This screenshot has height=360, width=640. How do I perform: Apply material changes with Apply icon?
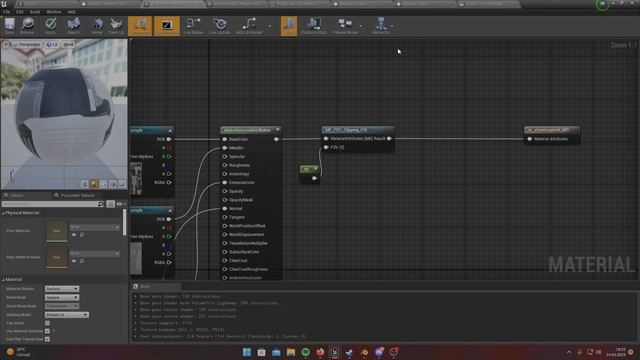click(50, 26)
